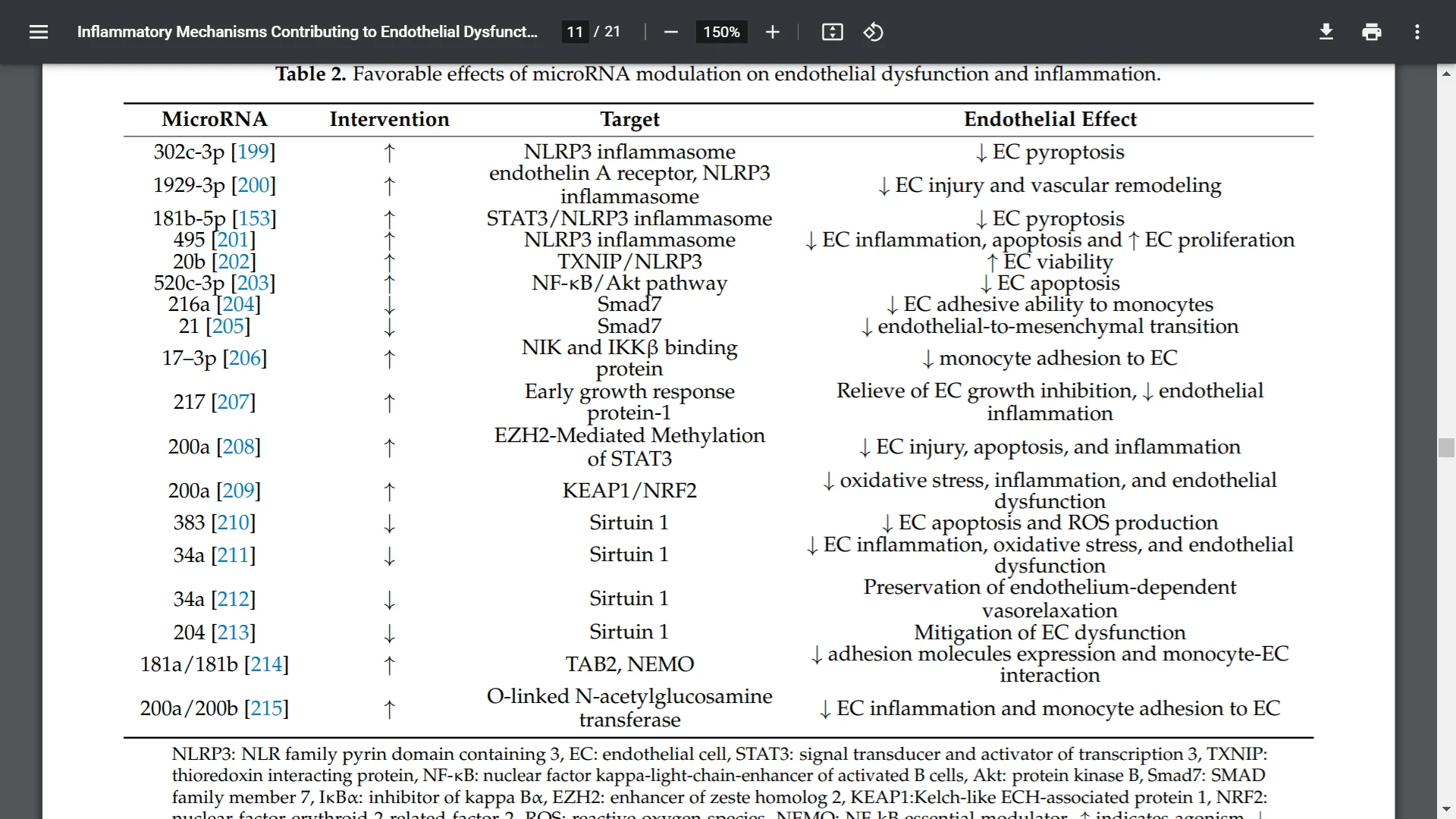The width and height of the screenshot is (1456, 819).
Task: Print the PDF document
Action: [1371, 32]
